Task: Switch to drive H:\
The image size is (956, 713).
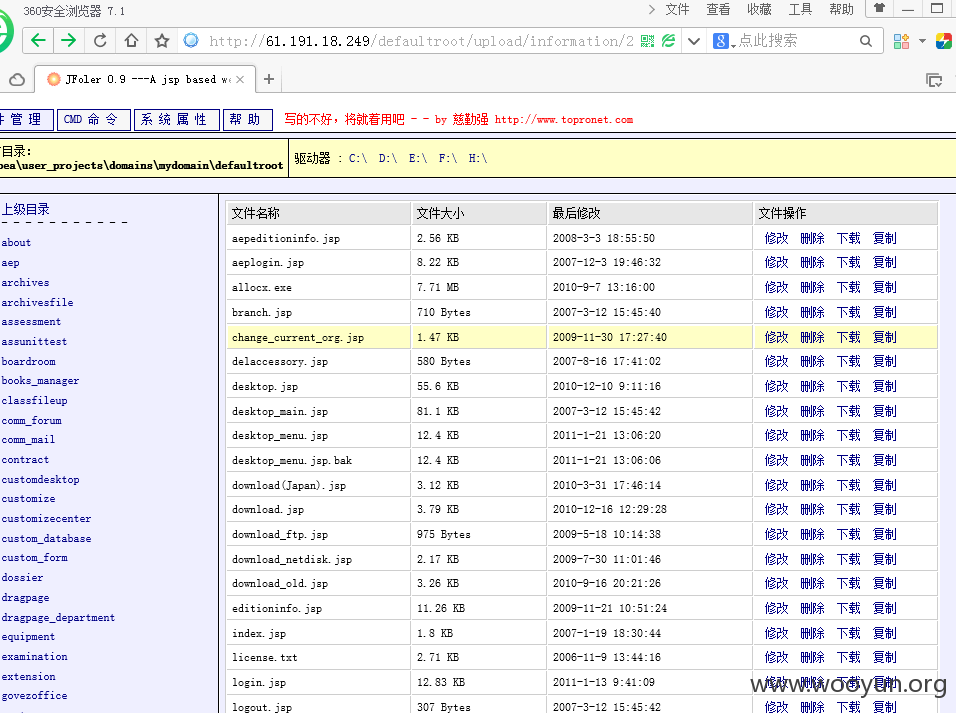Action: 478,159
